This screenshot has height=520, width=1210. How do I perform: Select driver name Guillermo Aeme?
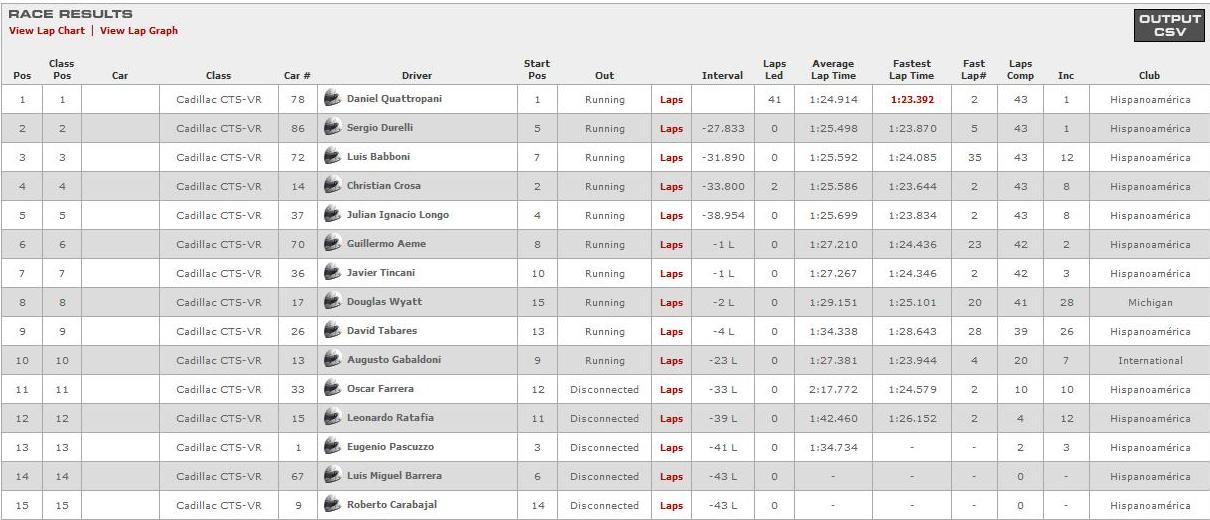pyautogui.click(x=386, y=244)
